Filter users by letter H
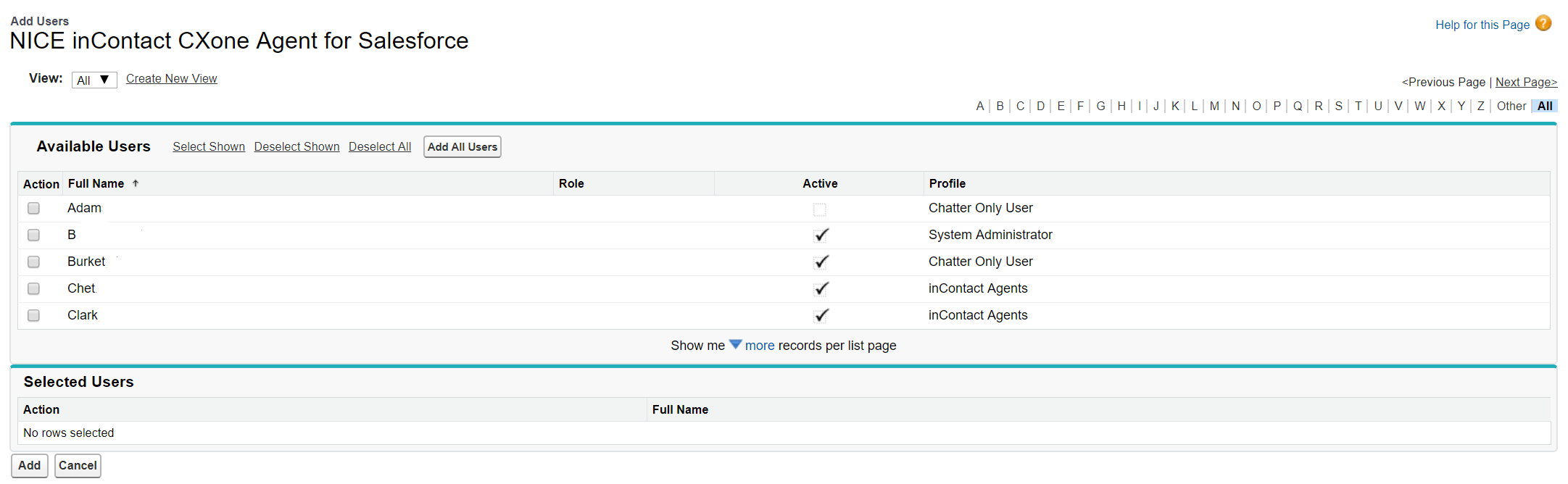 click(1122, 106)
